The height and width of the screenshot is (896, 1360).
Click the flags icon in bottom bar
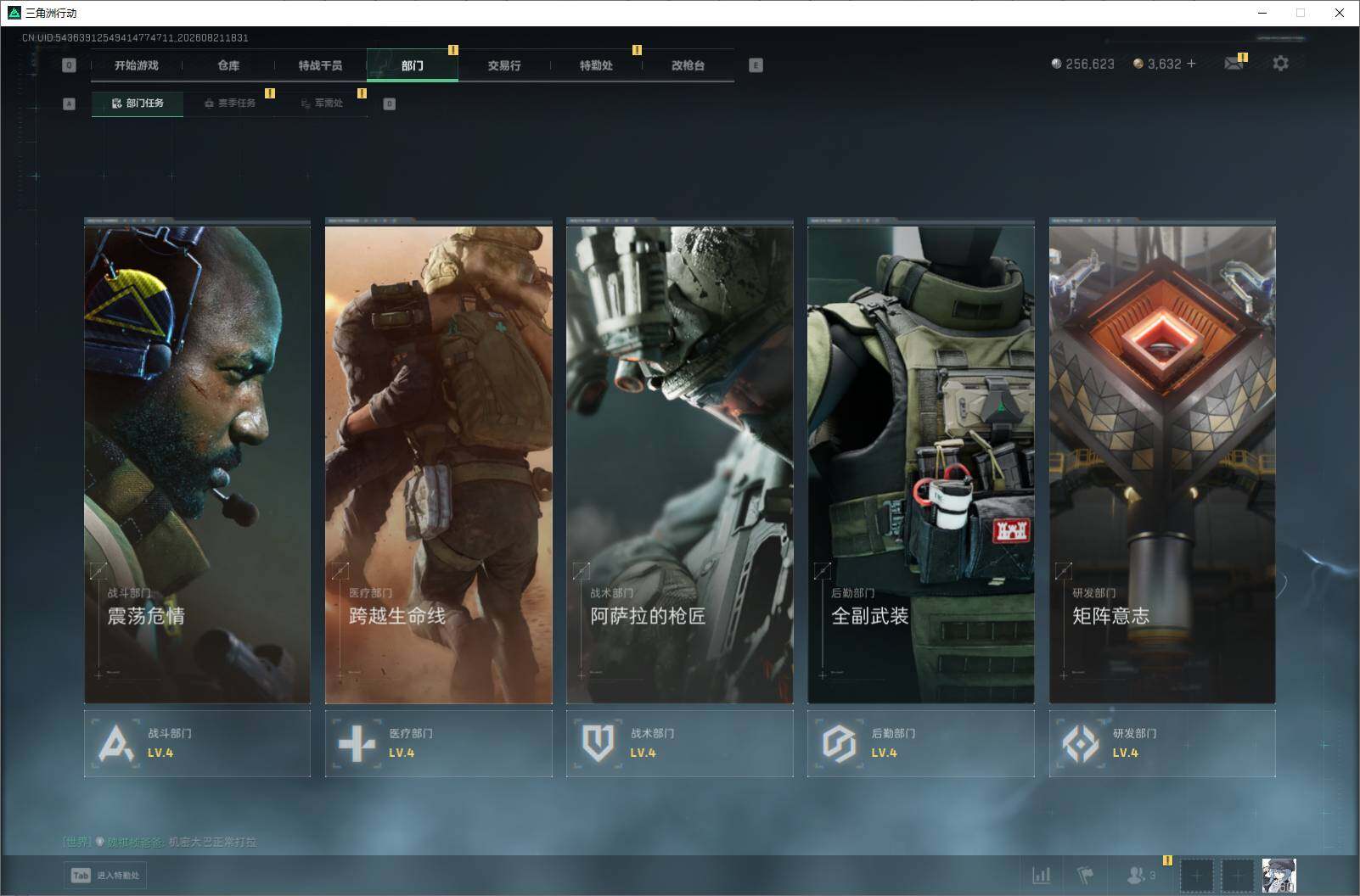[1086, 875]
